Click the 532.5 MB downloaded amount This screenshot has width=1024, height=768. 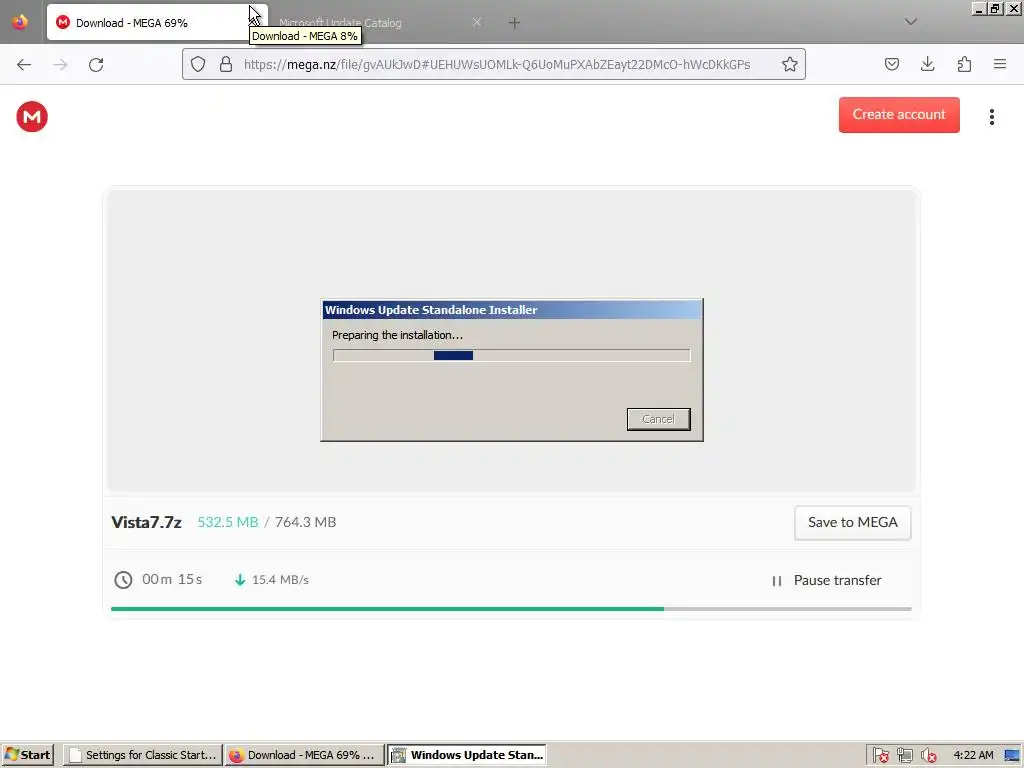228,522
